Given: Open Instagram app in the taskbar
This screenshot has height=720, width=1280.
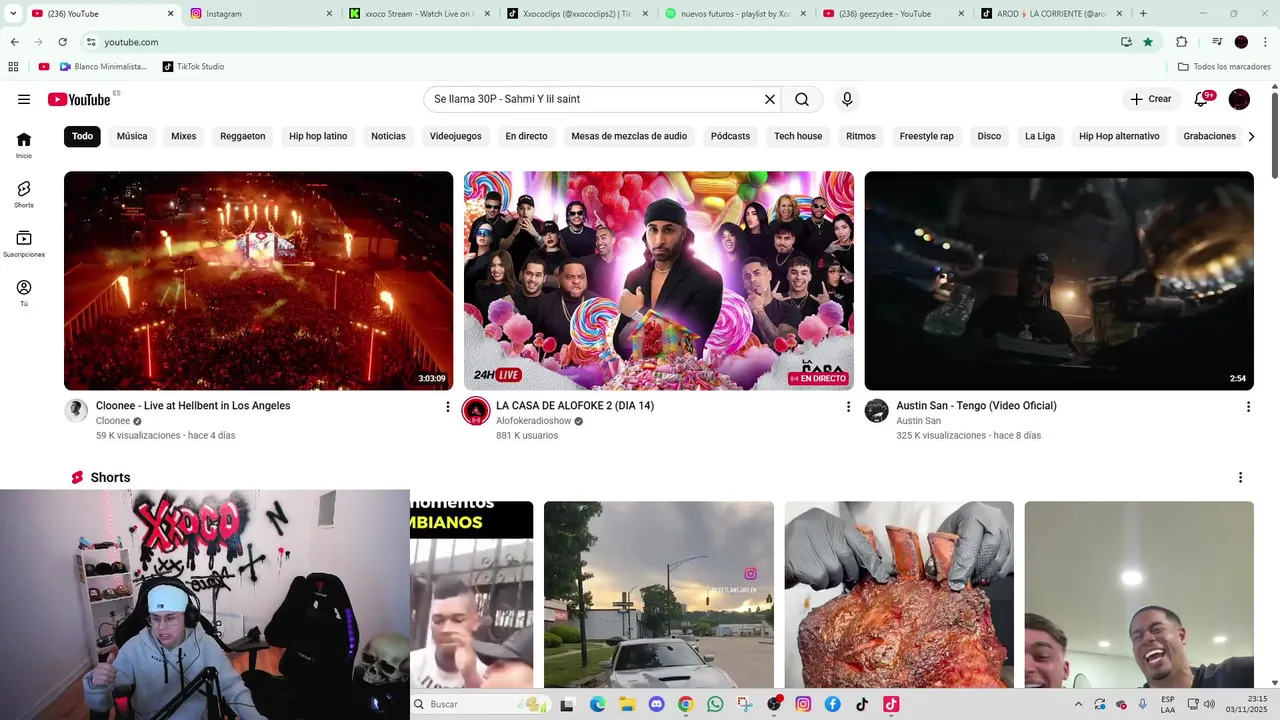Looking at the screenshot, I should (803, 704).
